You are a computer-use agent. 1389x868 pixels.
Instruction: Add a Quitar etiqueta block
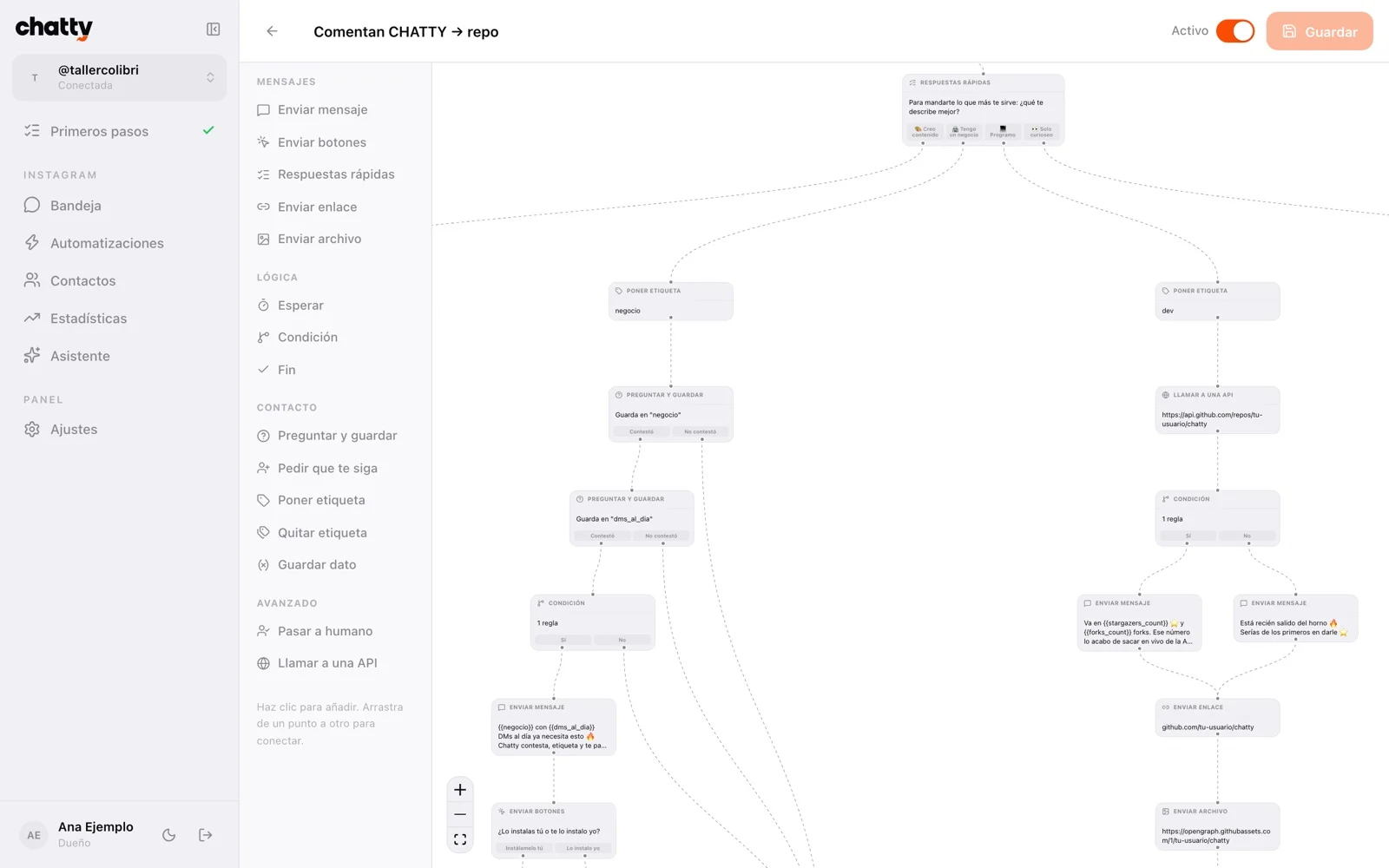335,533
